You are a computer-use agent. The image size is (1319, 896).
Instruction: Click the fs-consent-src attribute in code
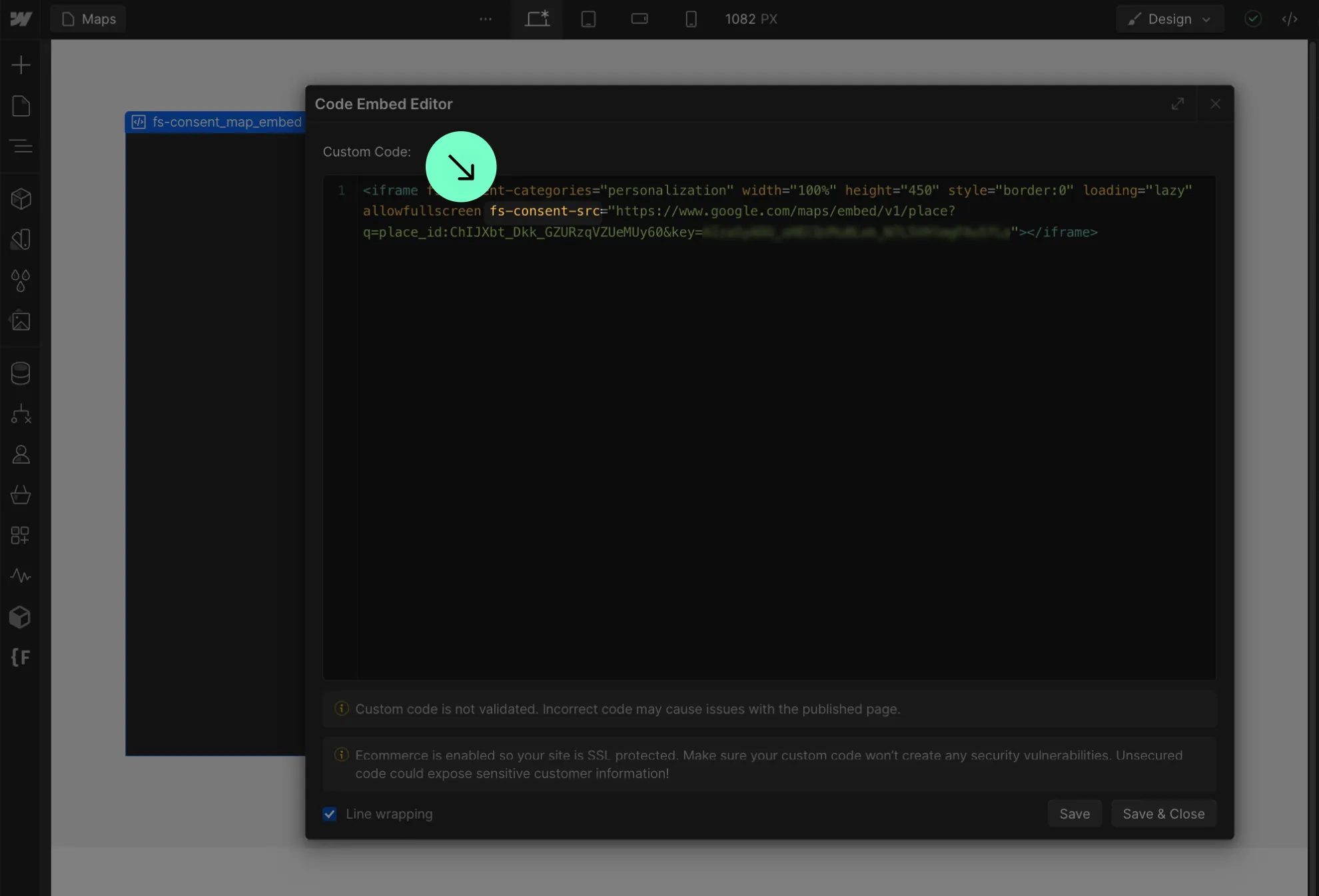pyautogui.click(x=544, y=211)
